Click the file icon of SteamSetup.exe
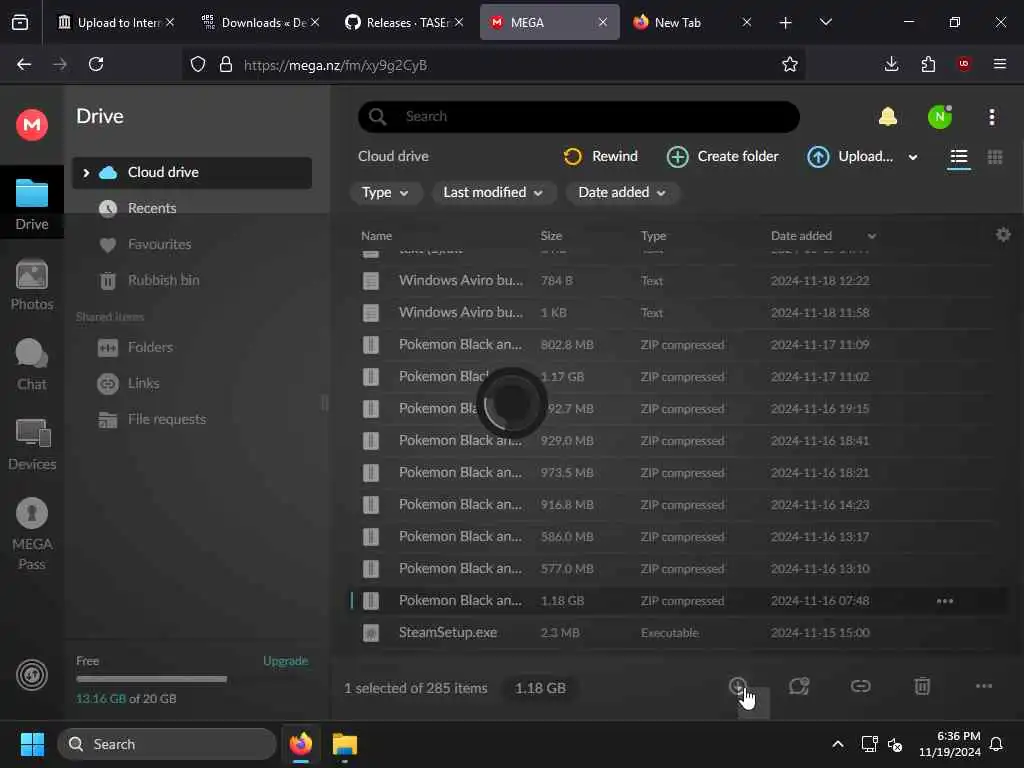Screen dimensions: 1024x768 point(371,633)
